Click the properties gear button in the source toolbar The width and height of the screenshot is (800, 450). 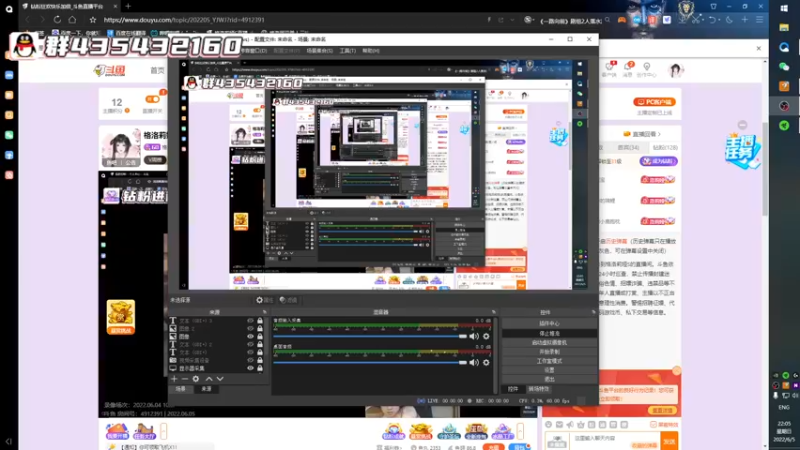coord(265,300)
